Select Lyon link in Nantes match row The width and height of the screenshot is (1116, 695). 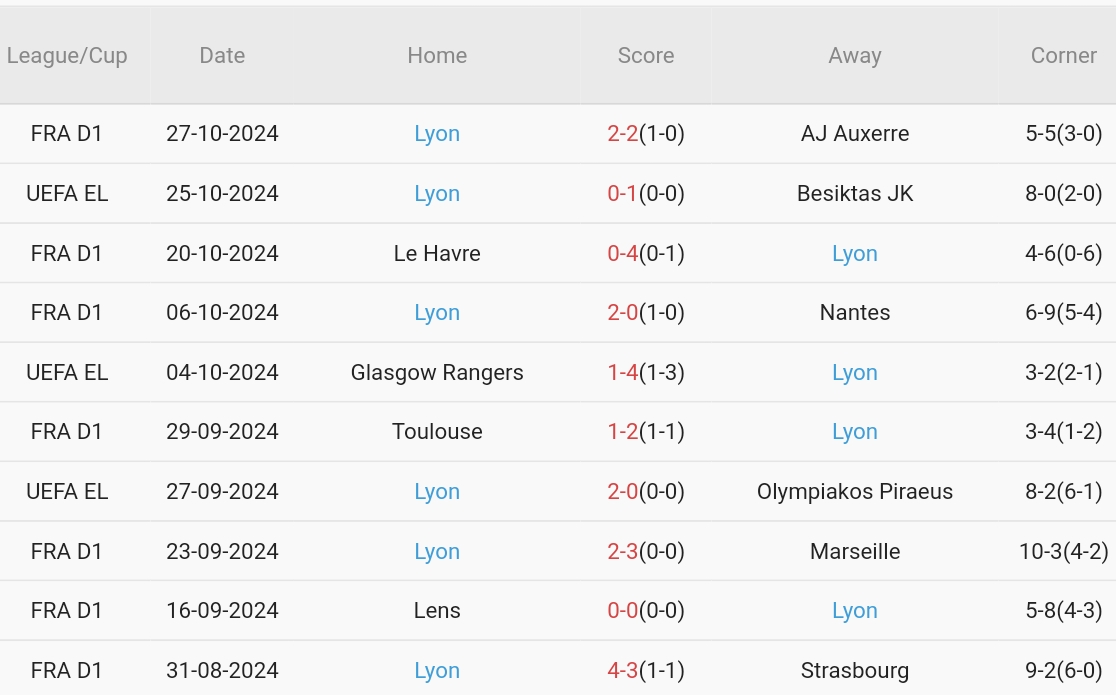pos(437,313)
